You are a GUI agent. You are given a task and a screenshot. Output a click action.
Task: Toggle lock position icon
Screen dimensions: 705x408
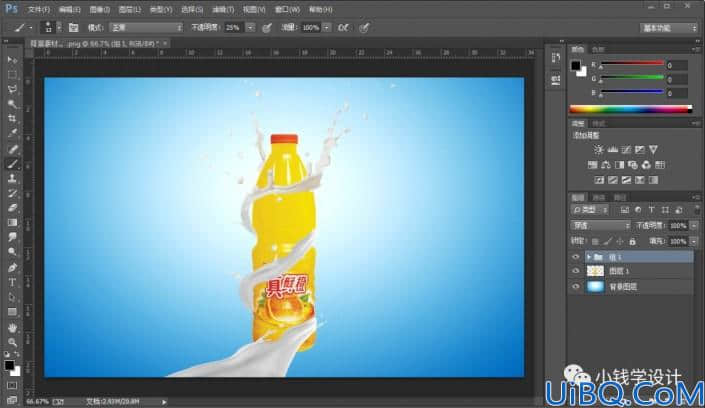tap(620, 242)
